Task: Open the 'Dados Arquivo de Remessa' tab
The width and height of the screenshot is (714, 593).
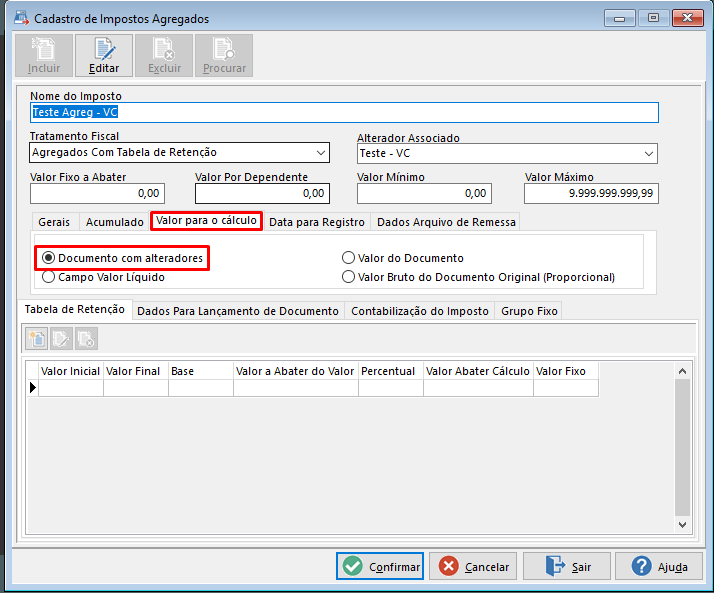Action: point(446,222)
